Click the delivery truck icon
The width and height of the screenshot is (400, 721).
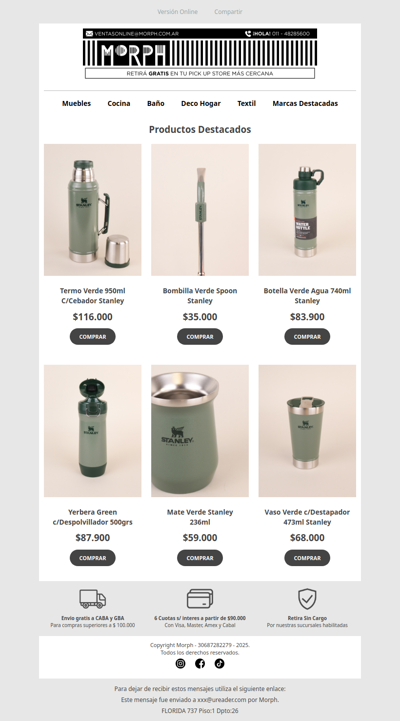pyautogui.click(x=93, y=599)
